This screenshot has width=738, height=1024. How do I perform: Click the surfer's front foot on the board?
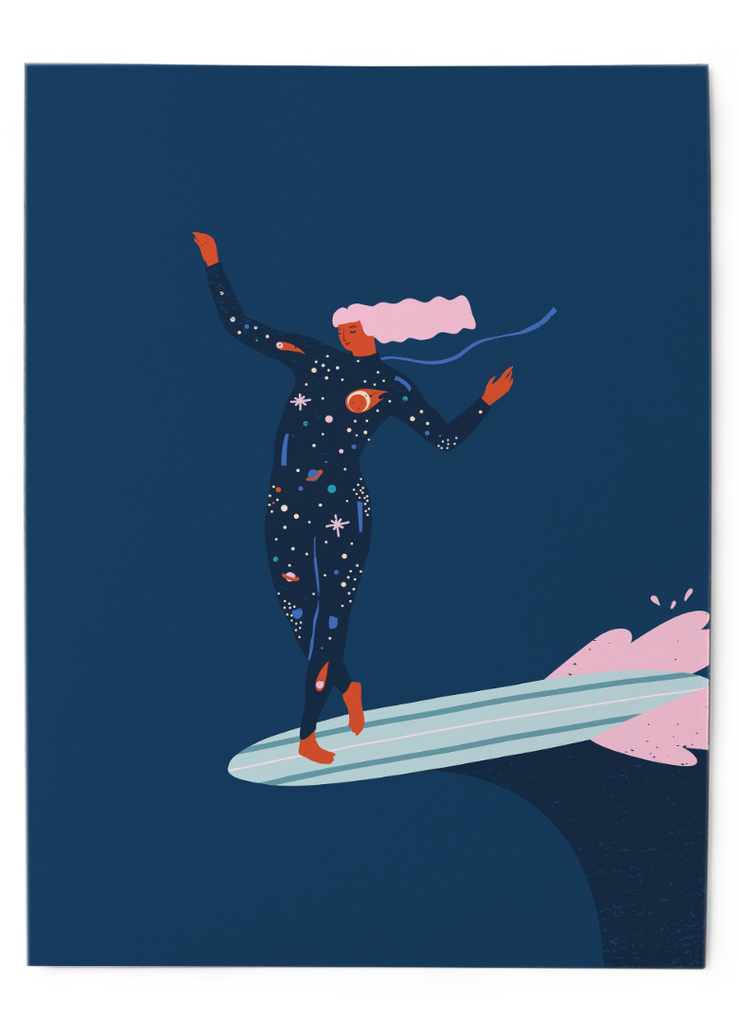pos(315,750)
